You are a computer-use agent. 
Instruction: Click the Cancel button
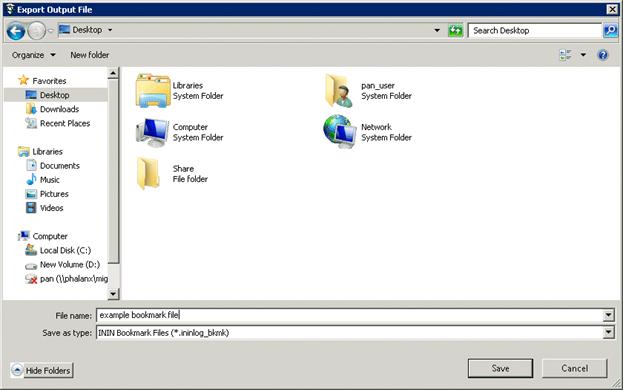pos(575,369)
